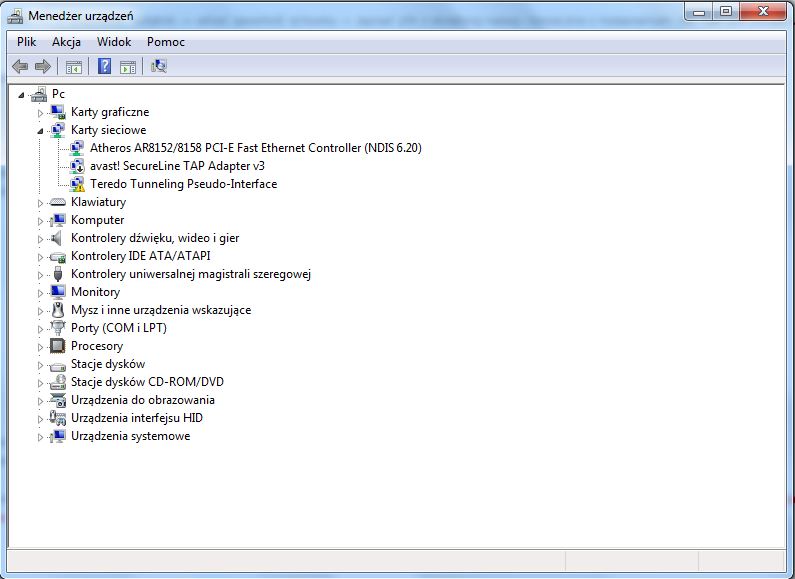Minimize the Menedżer urządzeń window
The width and height of the screenshot is (795, 579).
[x=699, y=11]
